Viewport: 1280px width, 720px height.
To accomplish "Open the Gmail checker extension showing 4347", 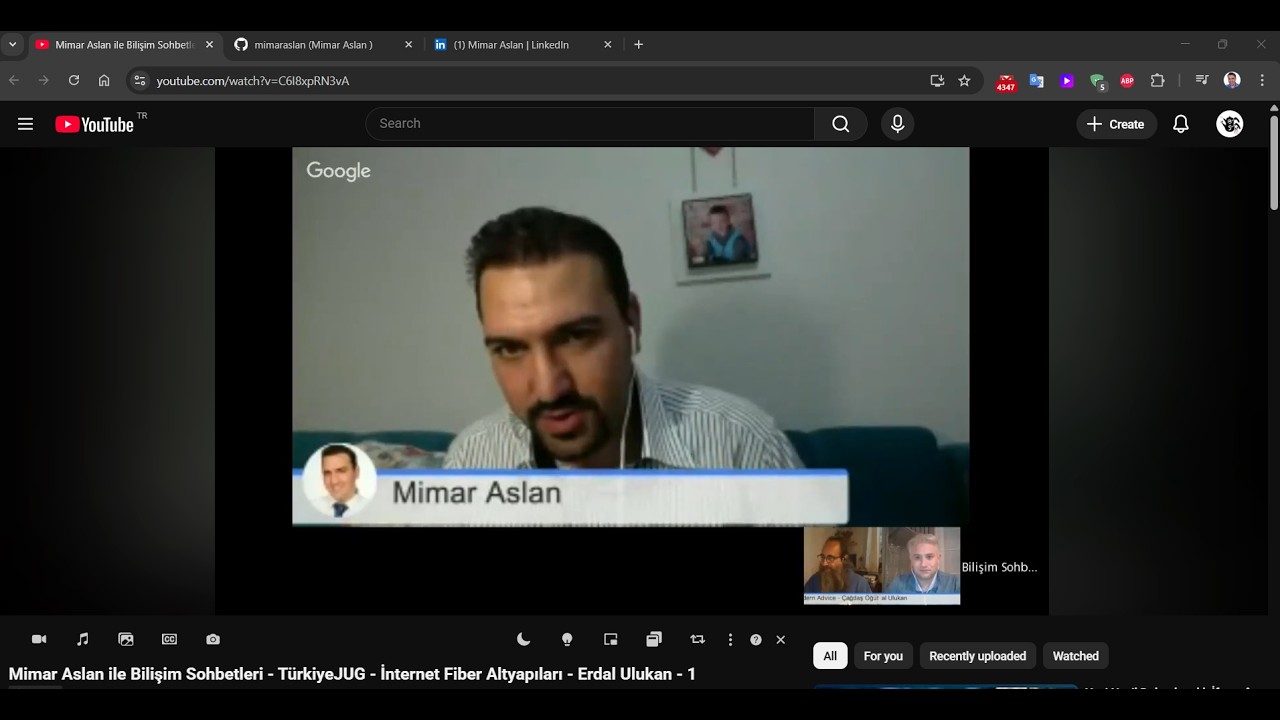I will pos(1006,82).
